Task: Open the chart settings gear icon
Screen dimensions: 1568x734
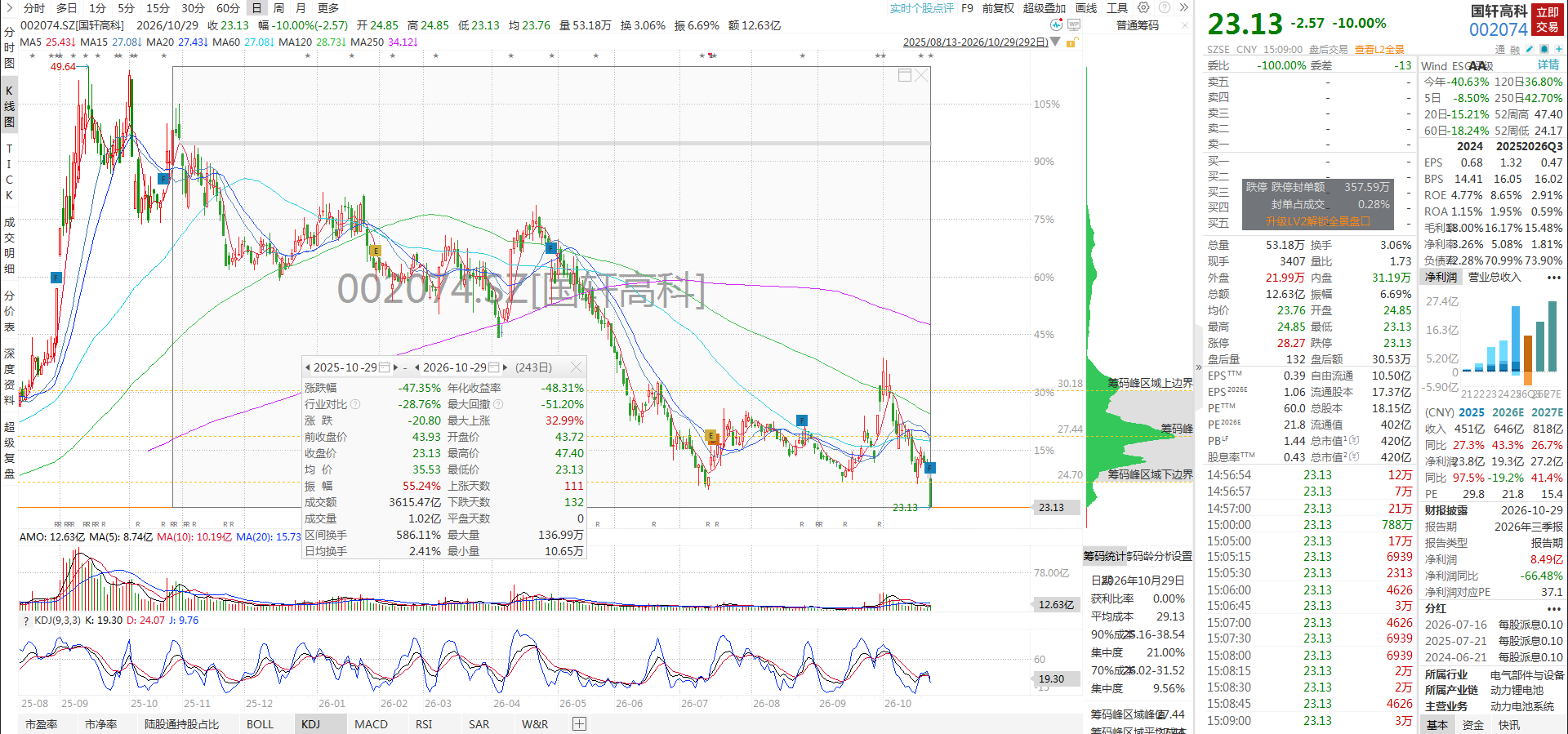Action: click(1143, 7)
